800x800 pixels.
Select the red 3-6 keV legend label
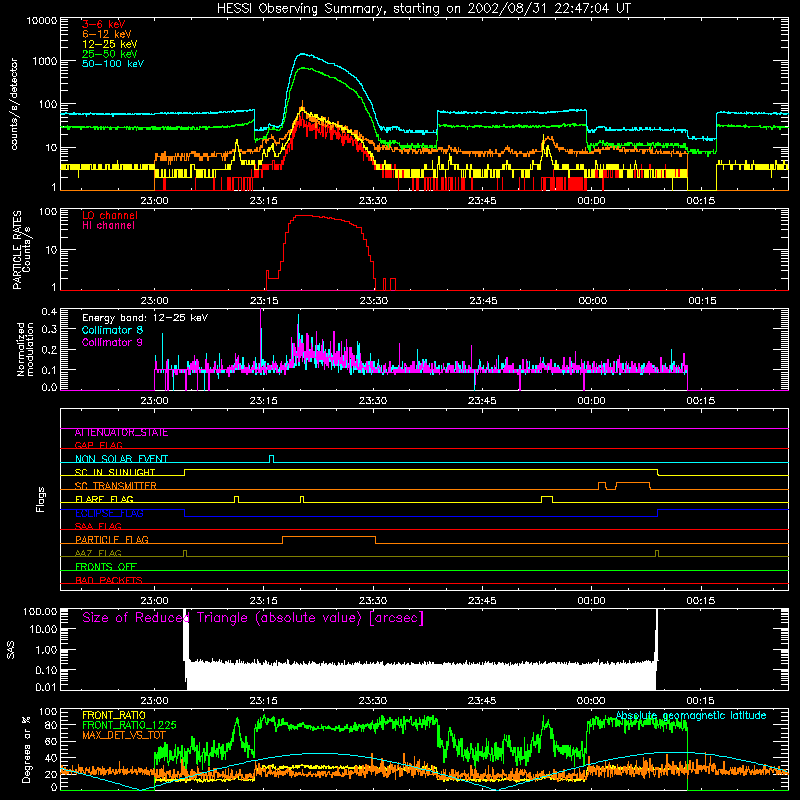point(103,24)
